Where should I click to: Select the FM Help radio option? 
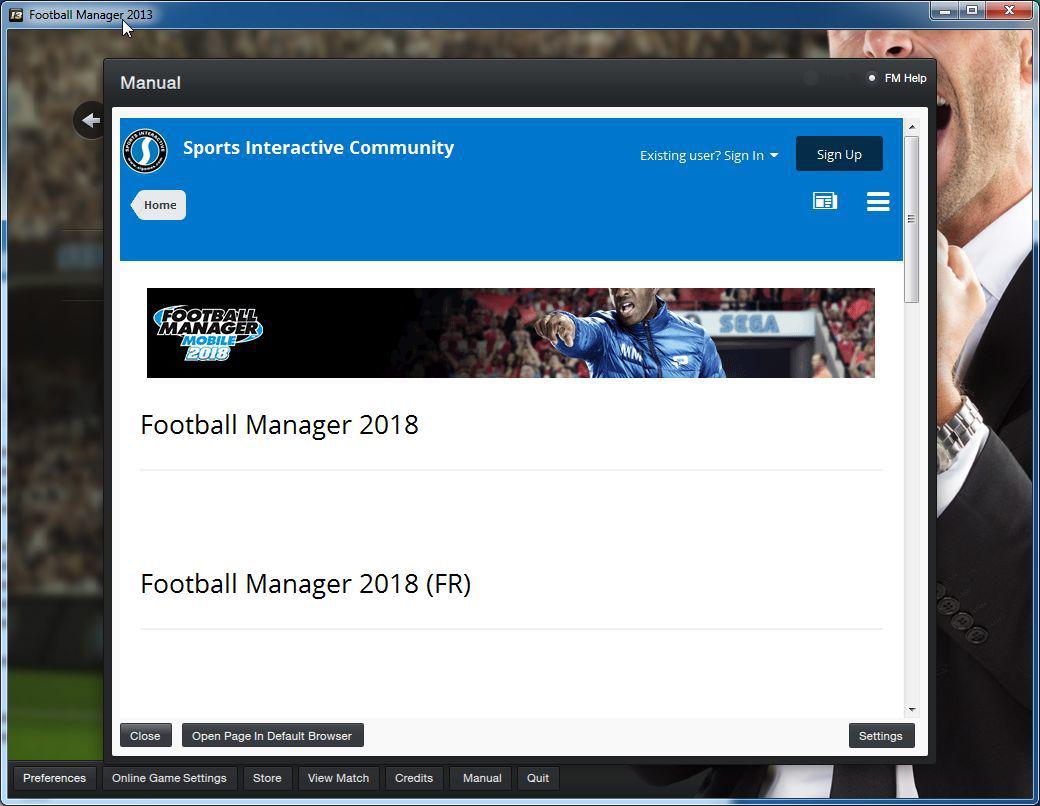pyautogui.click(x=872, y=78)
